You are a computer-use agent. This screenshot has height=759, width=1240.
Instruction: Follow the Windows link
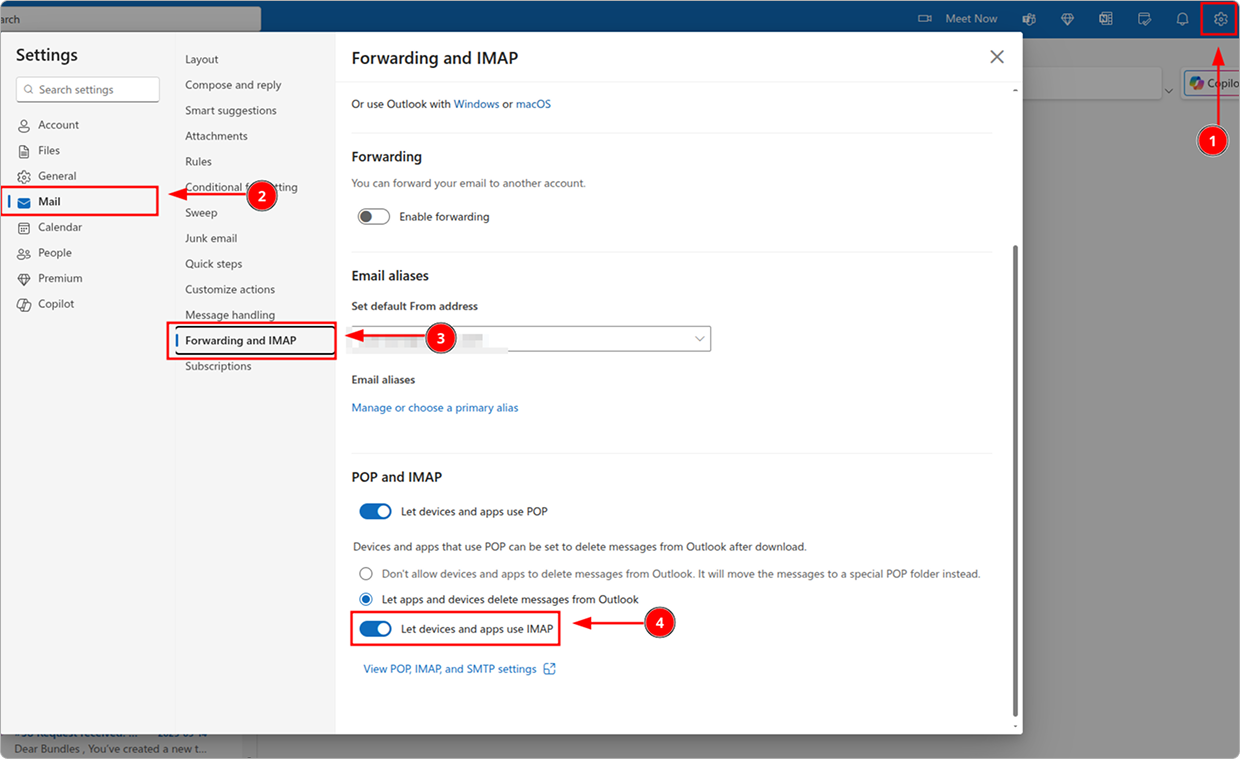(476, 104)
